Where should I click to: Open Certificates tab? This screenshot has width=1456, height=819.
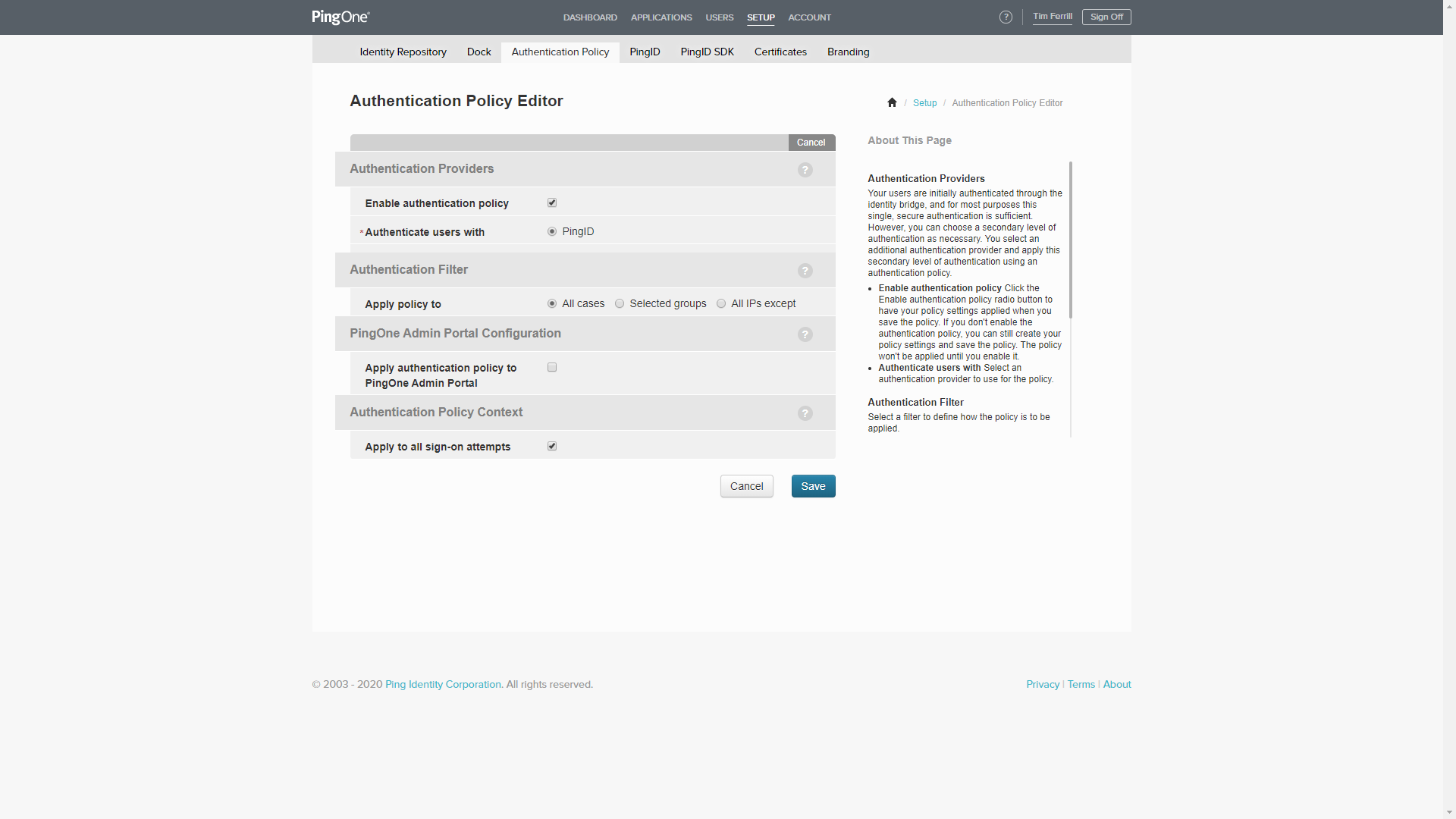point(780,52)
